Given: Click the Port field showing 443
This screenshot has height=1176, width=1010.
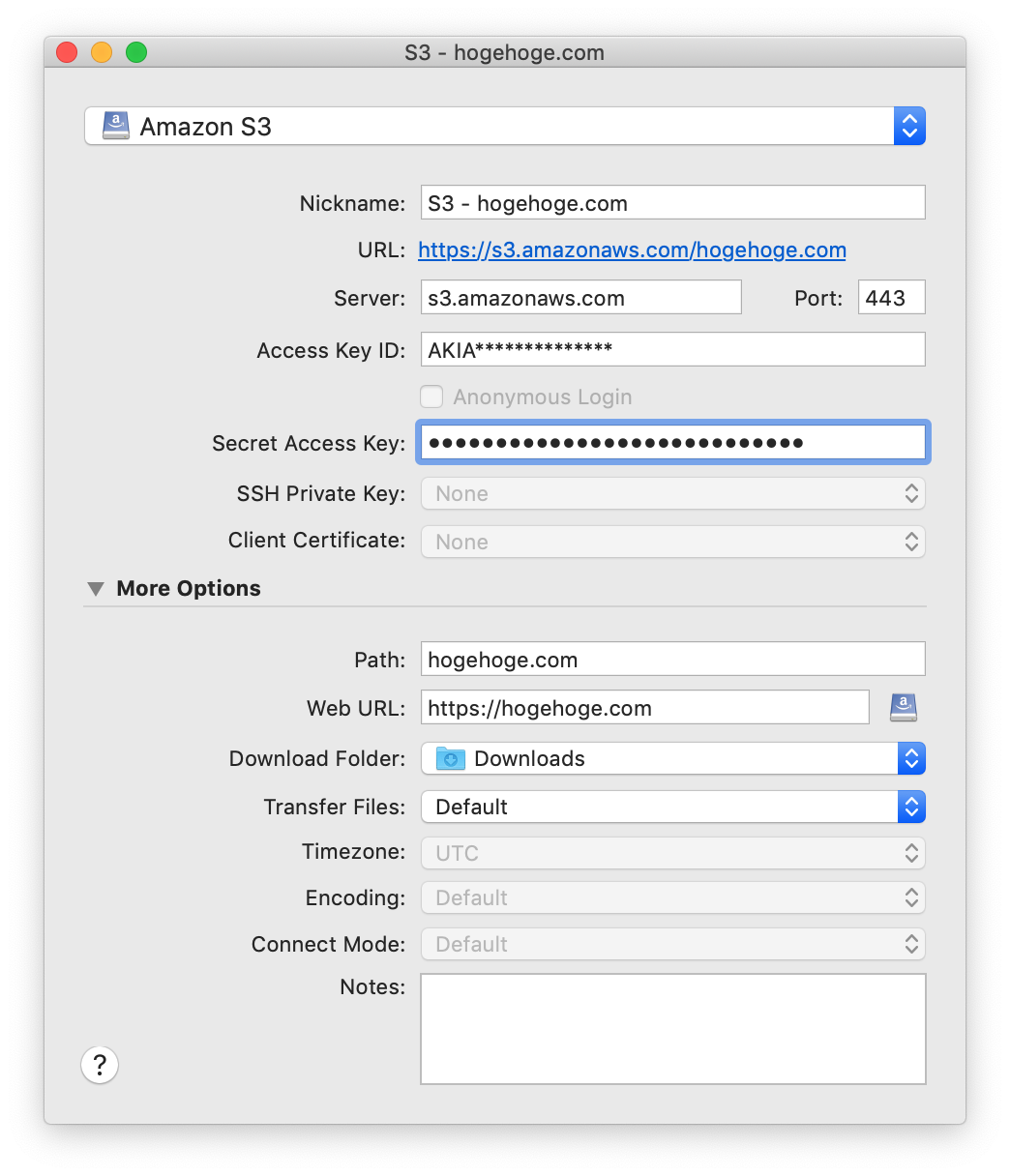Looking at the screenshot, I should coord(892,298).
